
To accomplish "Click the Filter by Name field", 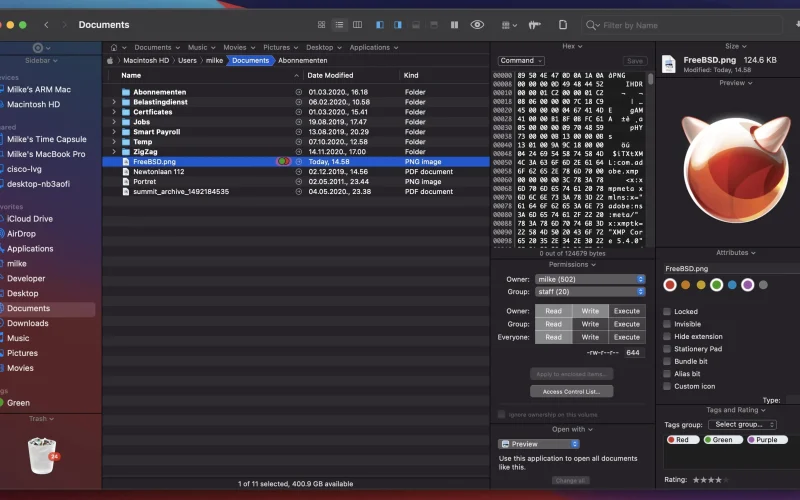I will tap(681, 25).
